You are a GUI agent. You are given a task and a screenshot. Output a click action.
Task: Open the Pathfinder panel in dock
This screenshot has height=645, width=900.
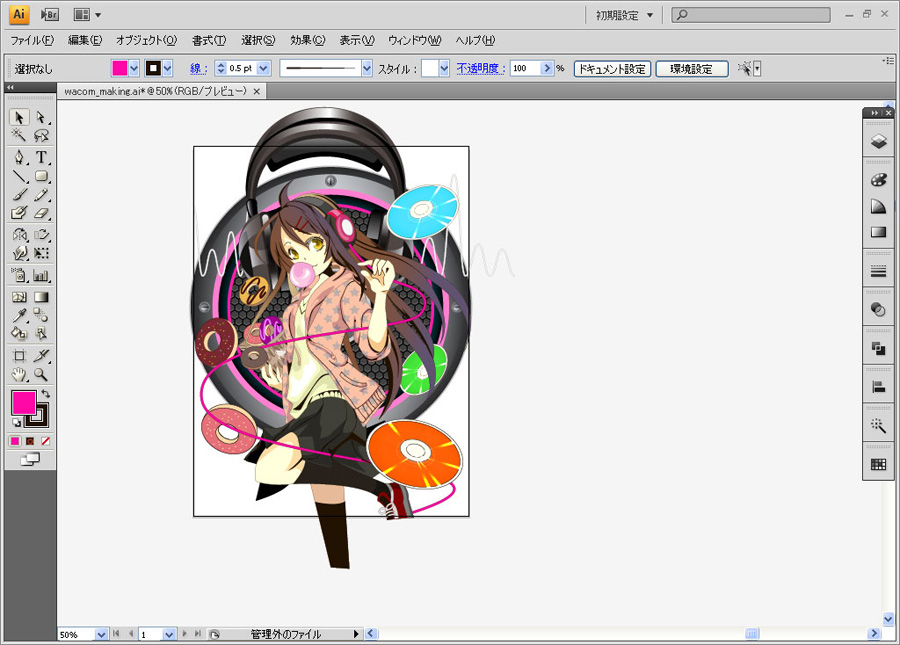click(x=878, y=348)
